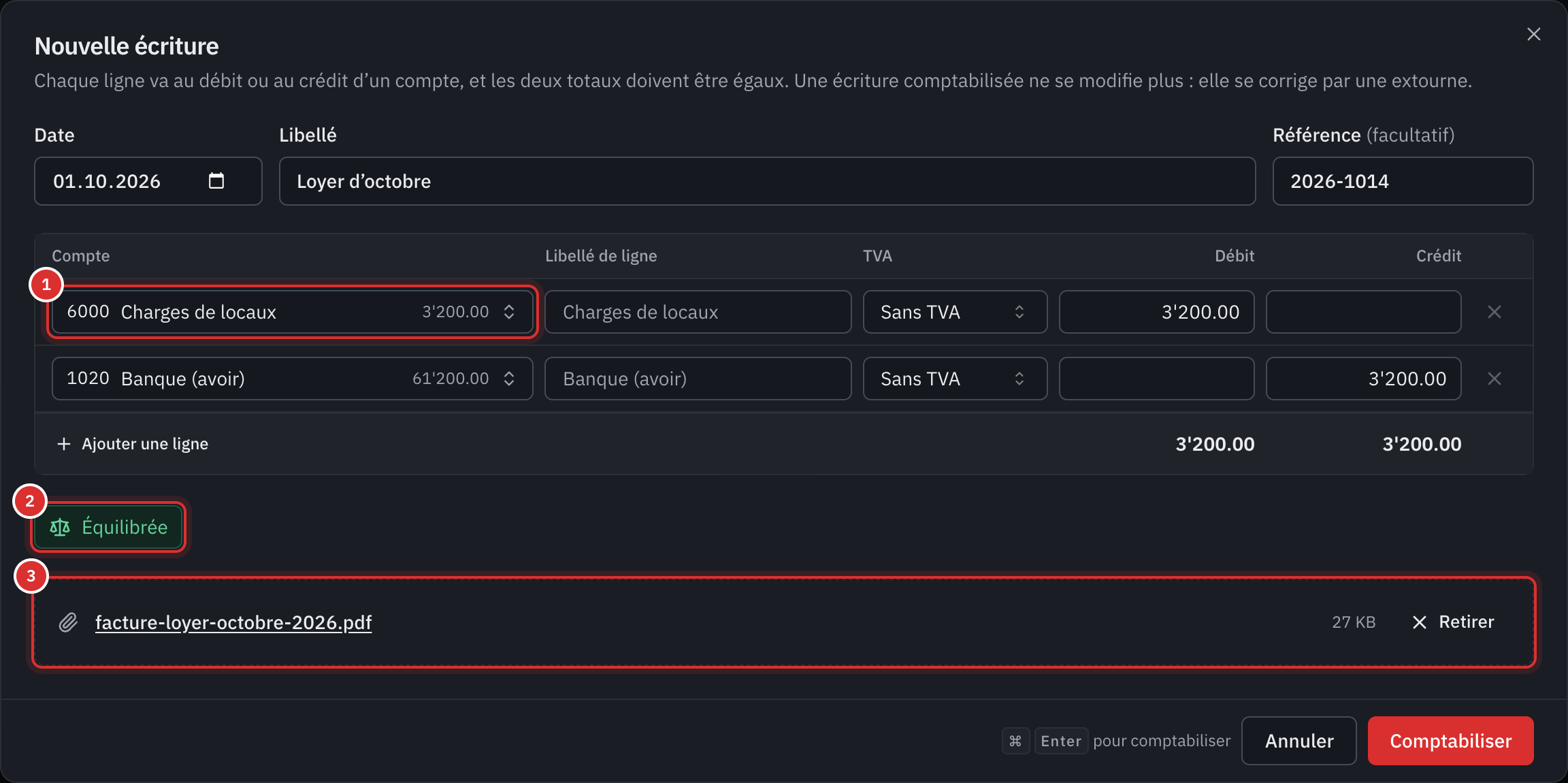Screen dimensions: 1568x783
Task: Open the 1020 Banque (avoir) account selector
Action: [x=292, y=379]
